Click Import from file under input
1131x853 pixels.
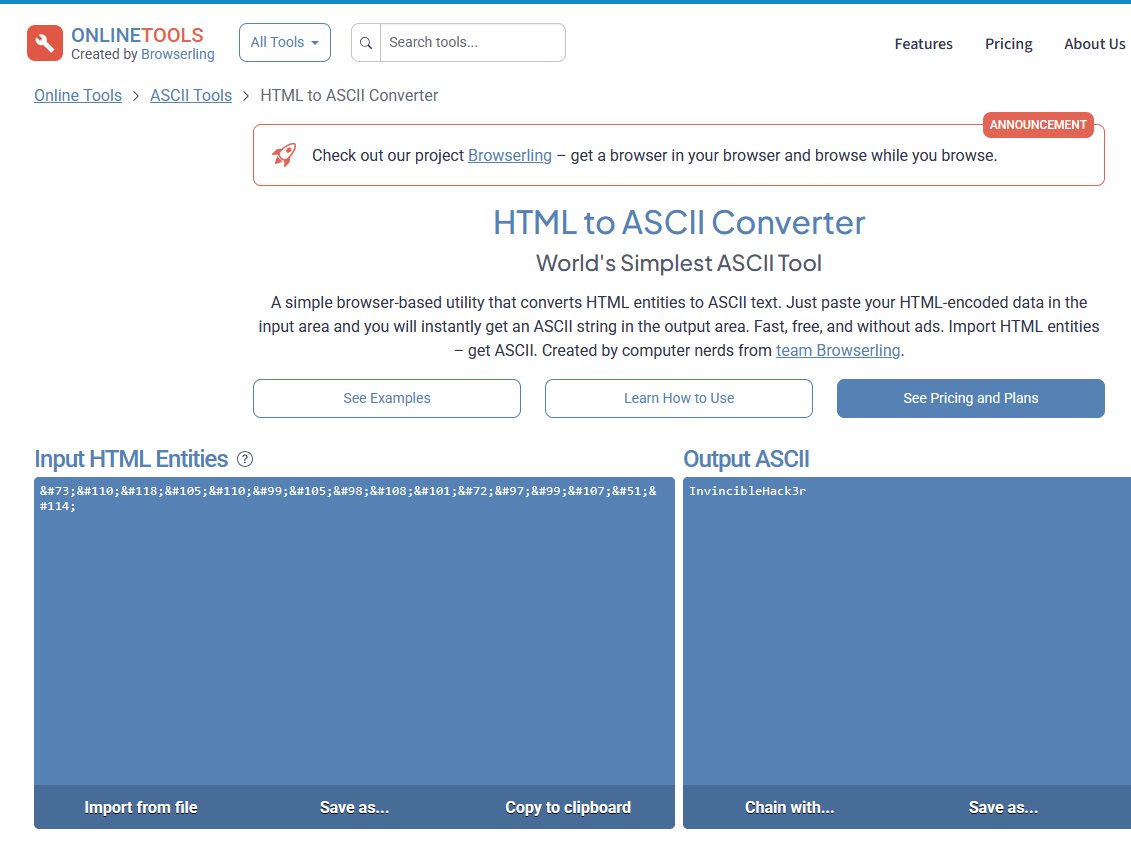pos(141,808)
